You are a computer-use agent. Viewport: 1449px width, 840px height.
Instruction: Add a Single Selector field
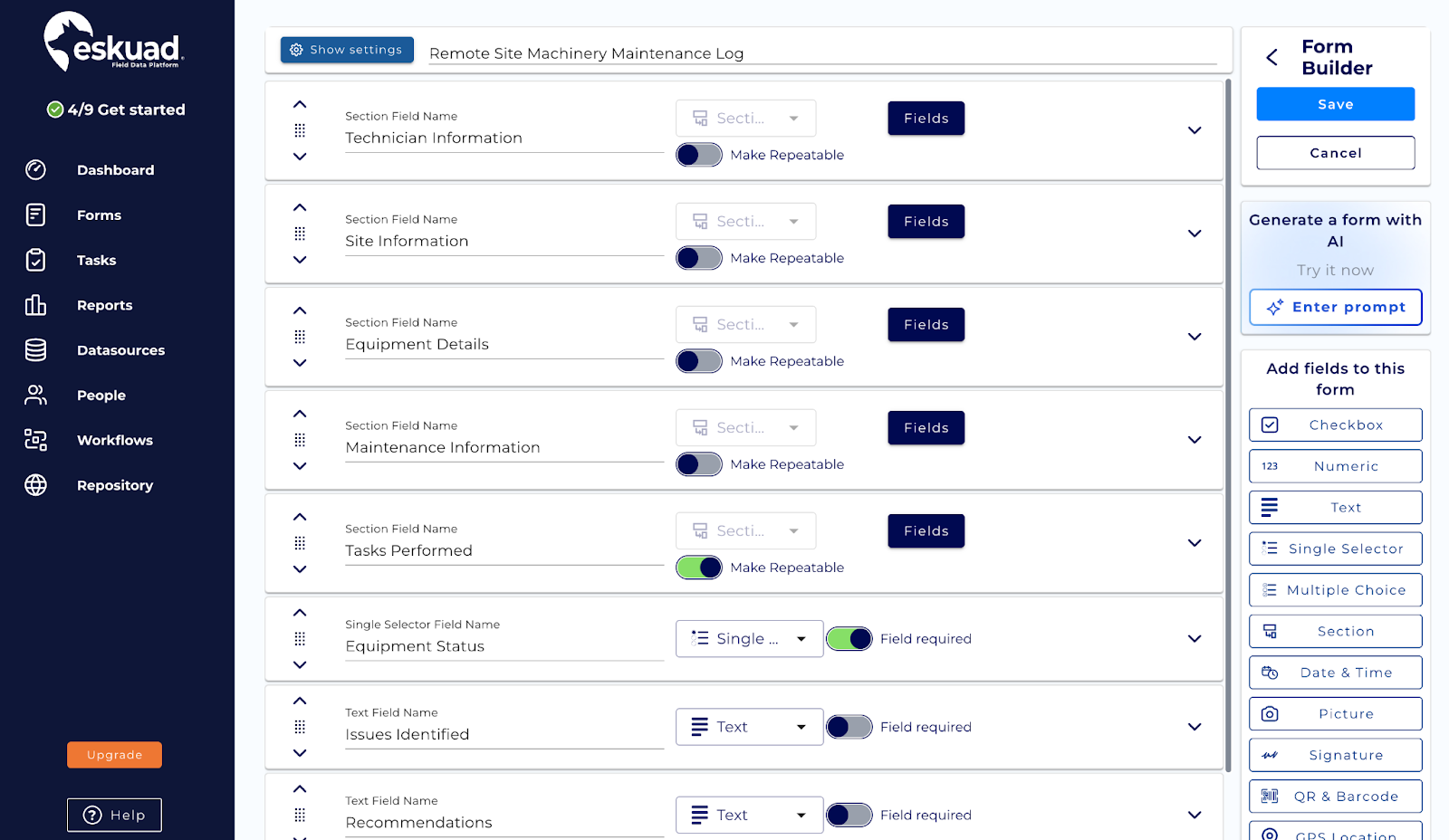(1335, 549)
